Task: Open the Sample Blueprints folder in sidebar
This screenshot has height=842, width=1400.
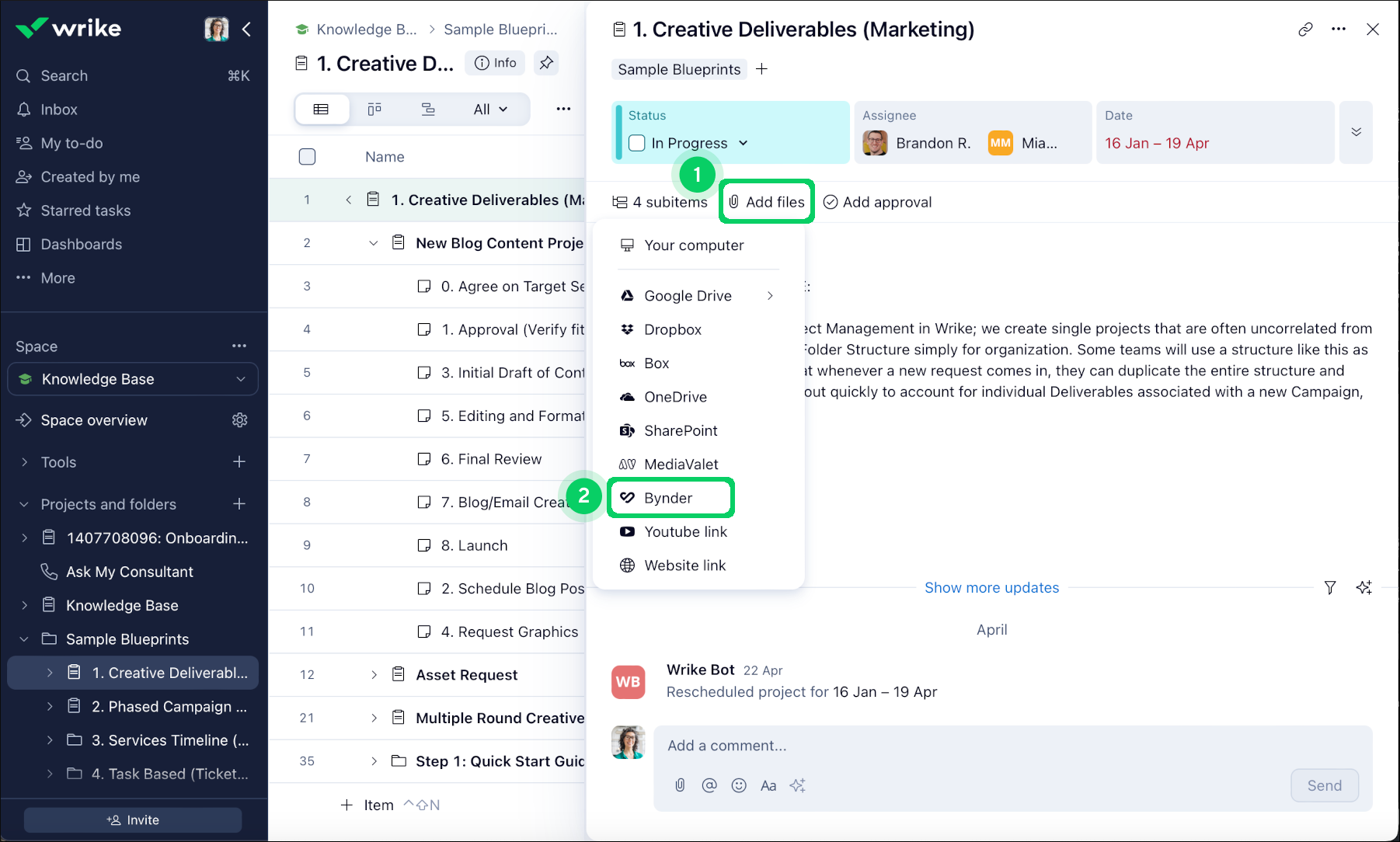Action: (x=127, y=639)
